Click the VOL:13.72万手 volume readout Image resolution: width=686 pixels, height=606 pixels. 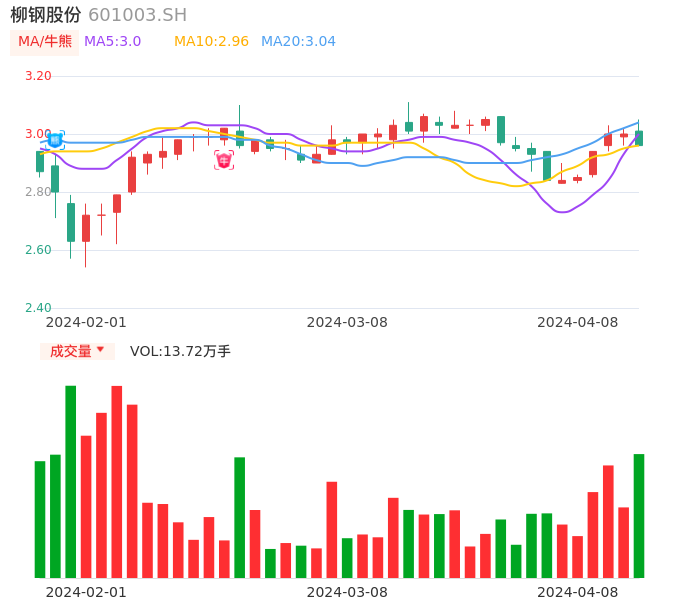(180, 351)
